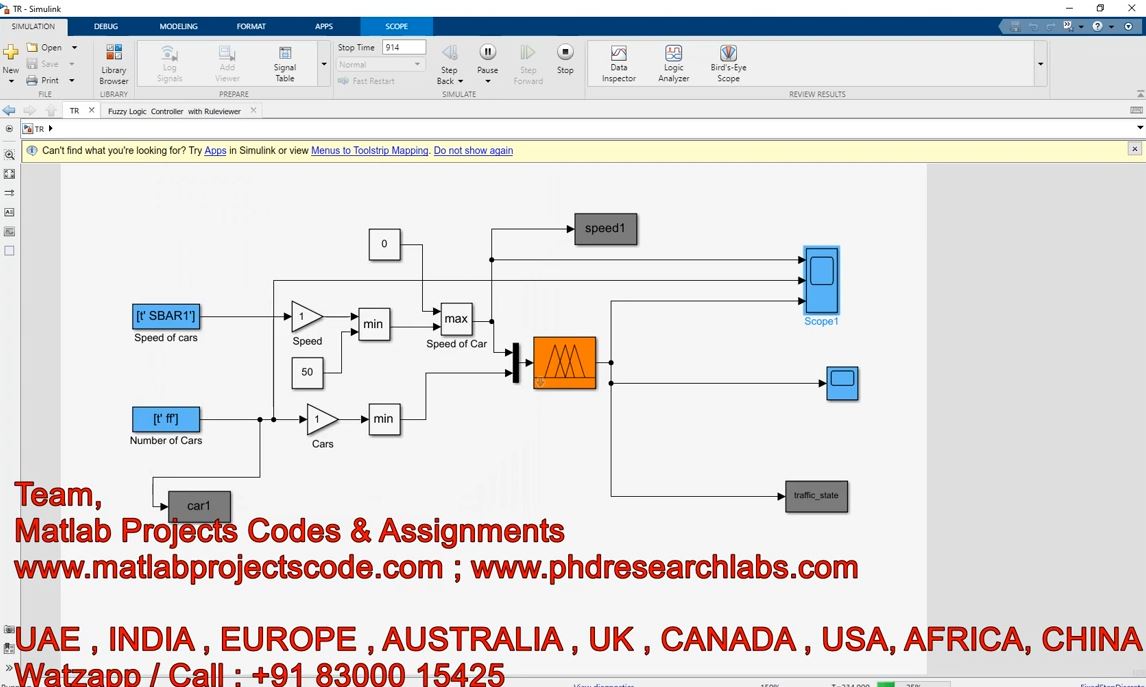Click Do not show again link
Viewport: 1146px width, 687px height.
click(x=474, y=151)
